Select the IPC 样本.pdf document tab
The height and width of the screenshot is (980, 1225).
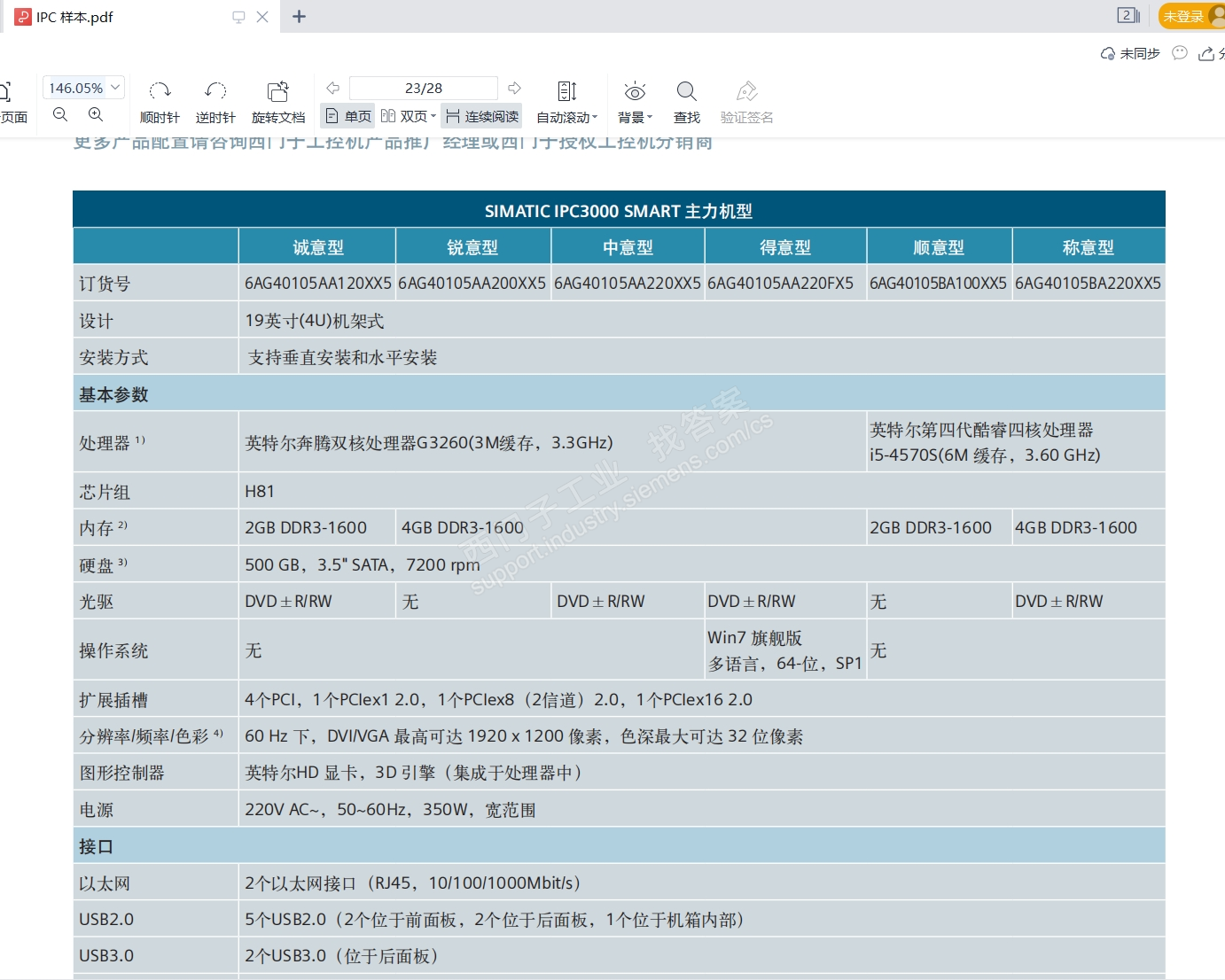(x=142, y=17)
